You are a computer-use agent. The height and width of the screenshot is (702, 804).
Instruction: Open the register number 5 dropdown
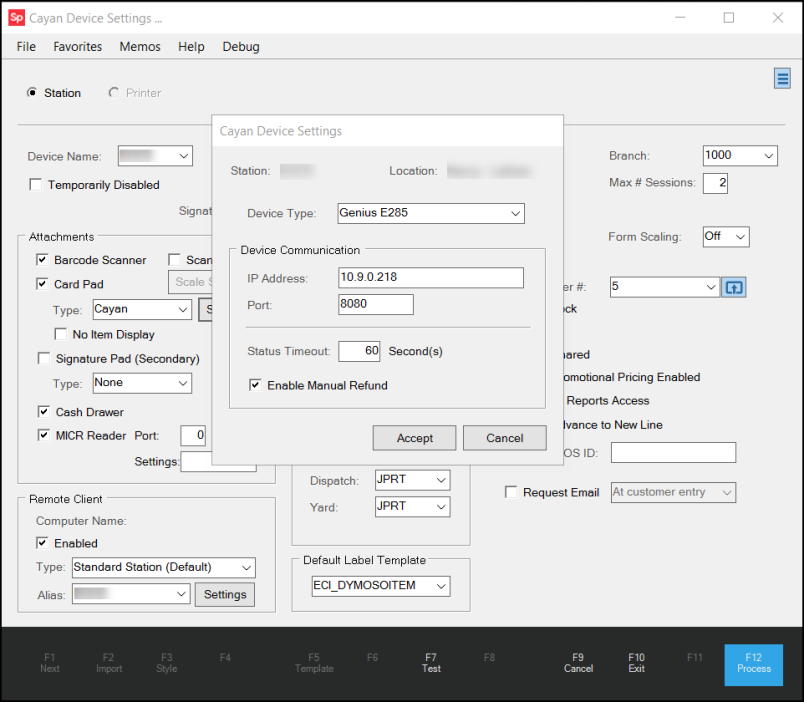[x=664, y=287]
